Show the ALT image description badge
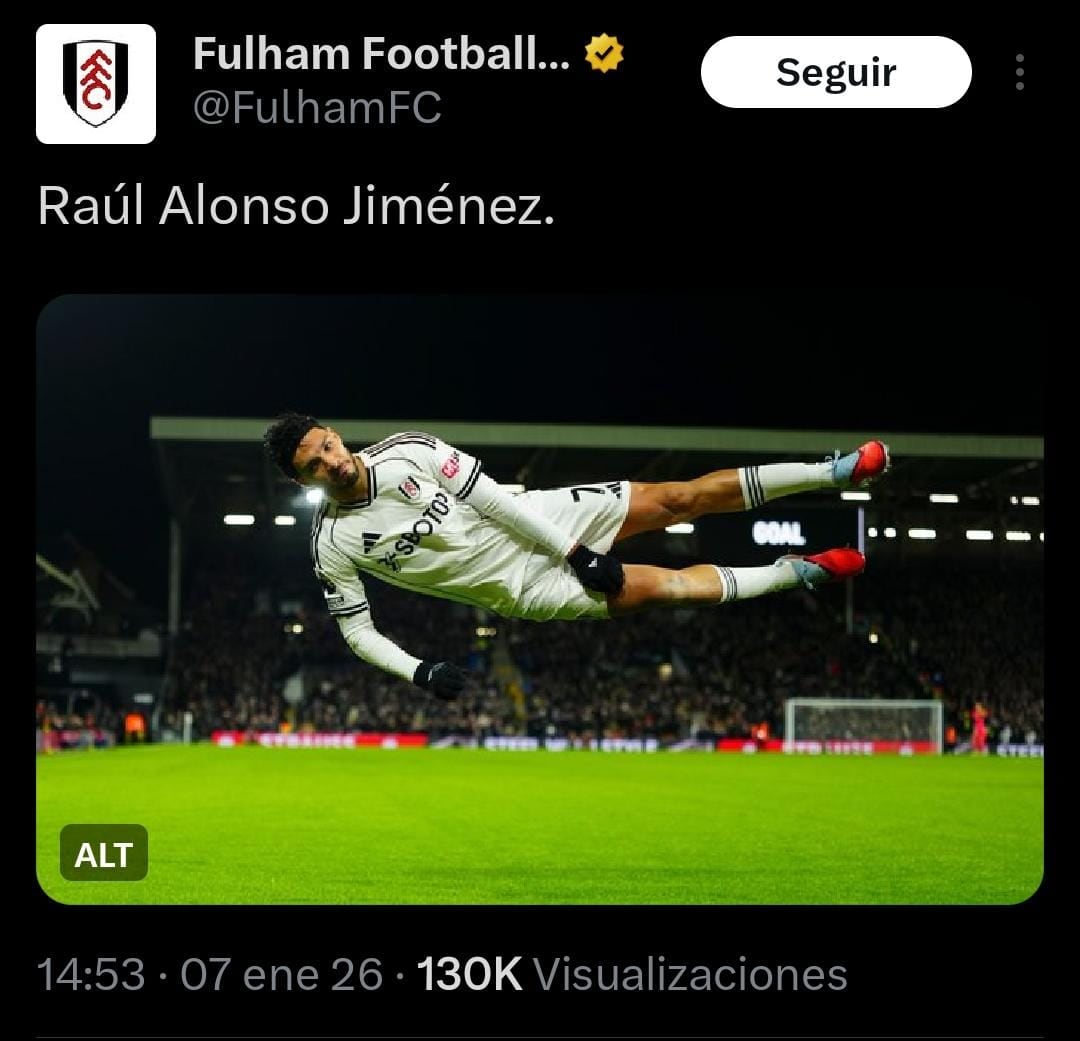 [x=104, y=852]
